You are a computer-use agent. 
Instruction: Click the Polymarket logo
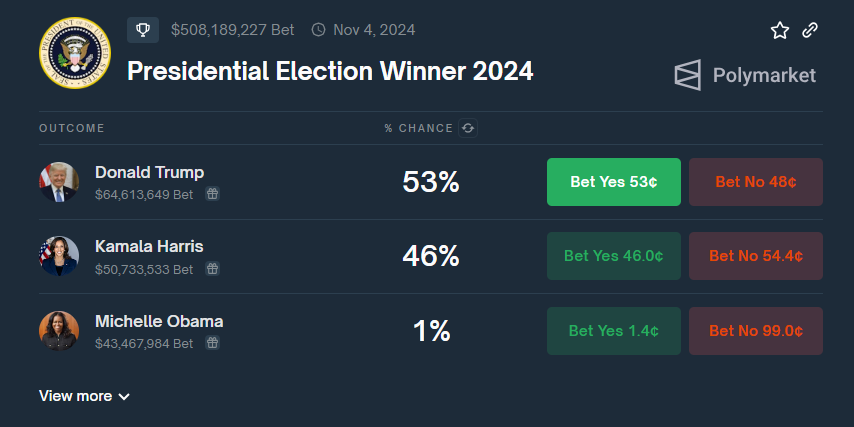coord(745,75)
